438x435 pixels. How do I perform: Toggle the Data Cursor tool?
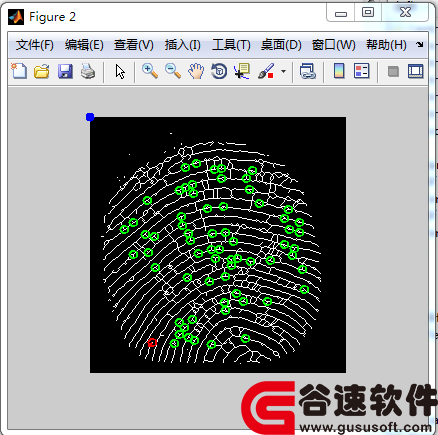(x=242, y=71)
